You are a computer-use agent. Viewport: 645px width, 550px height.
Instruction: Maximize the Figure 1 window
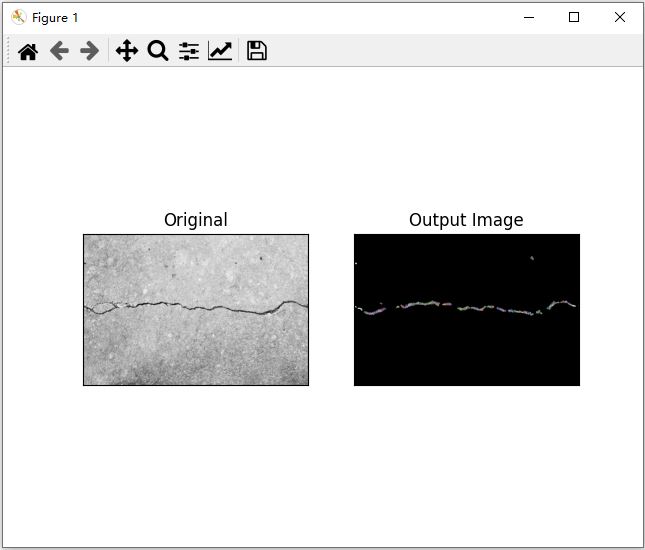(x=574, y=17)
